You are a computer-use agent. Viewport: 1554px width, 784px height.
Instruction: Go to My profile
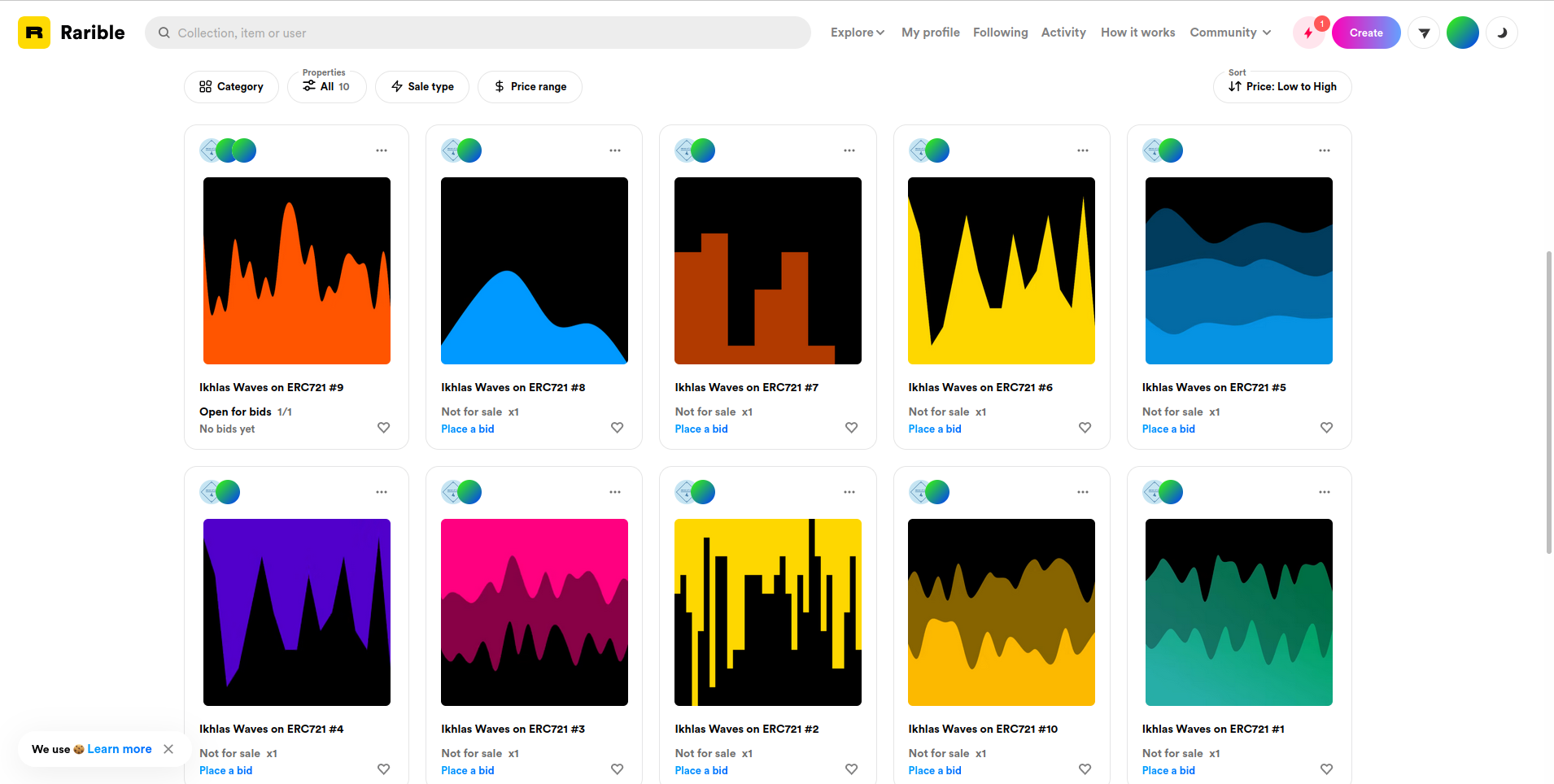click(x=931, y=33)
